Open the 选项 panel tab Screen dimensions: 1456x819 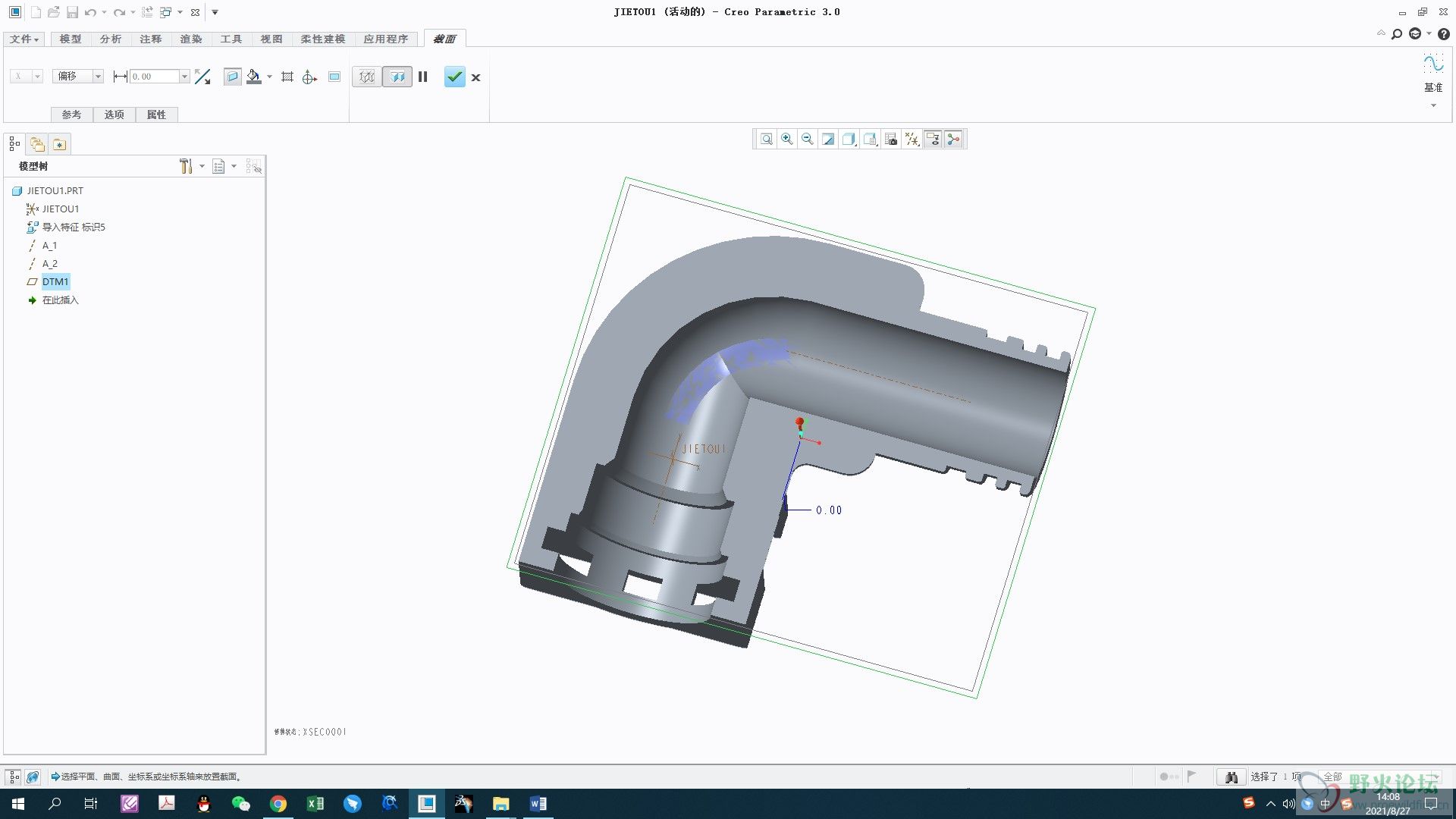tap(115, 115)
